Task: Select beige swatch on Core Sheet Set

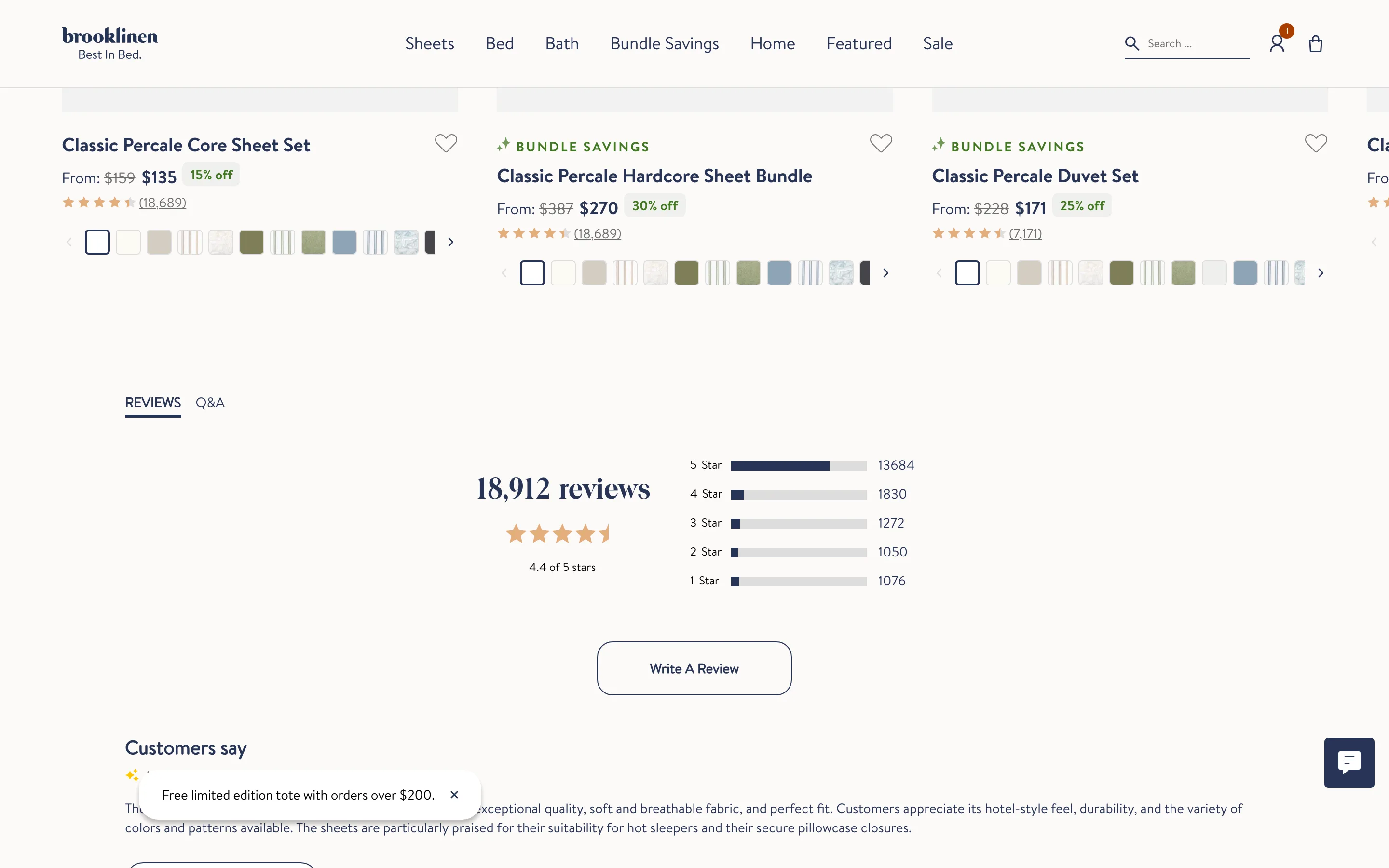Action: click(159, 242)
